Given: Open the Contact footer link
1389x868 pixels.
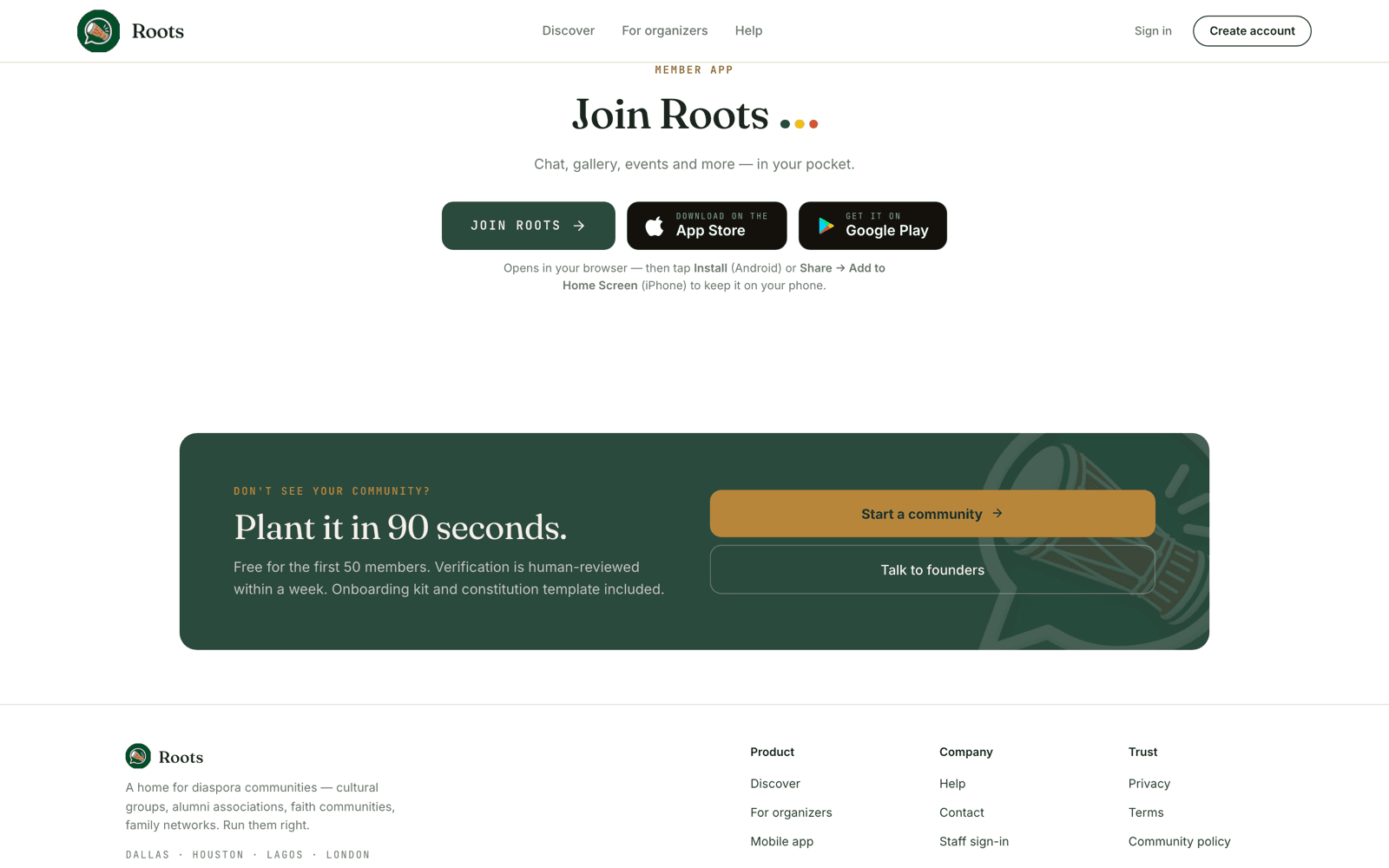Looking at the screenshot, I should point(962,812).
